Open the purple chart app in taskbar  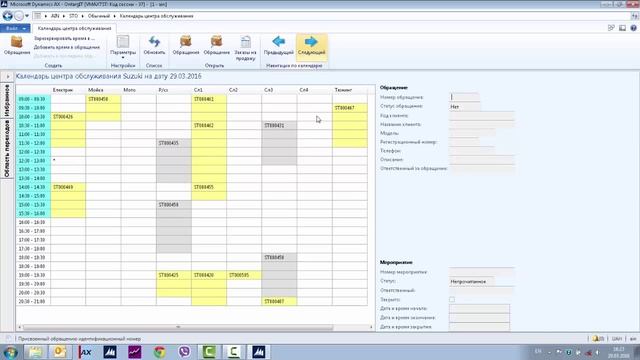click(x=135, y=352)
